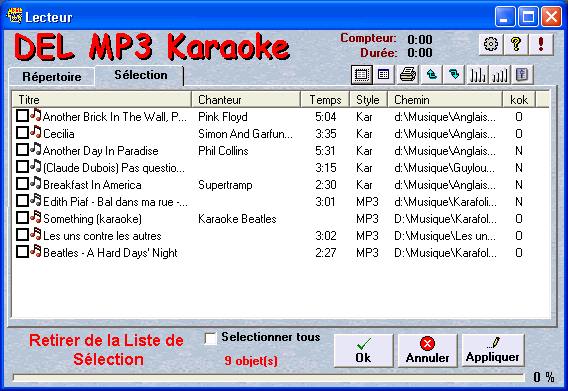This screenshot has width=568, height=391.
Task: Move item down with the cyan down arrow
Action: [x=454, y=75]
